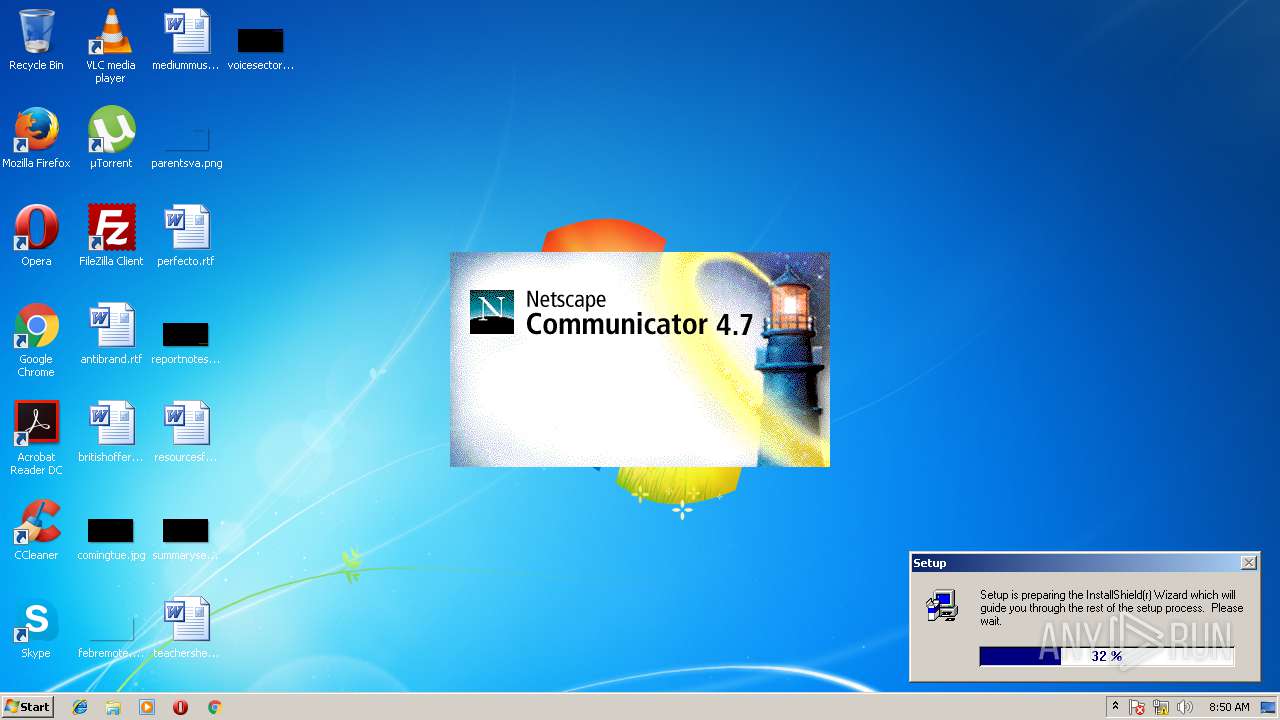
Task: Select the mediummus Word document icon
Action: tap(186, 40)
